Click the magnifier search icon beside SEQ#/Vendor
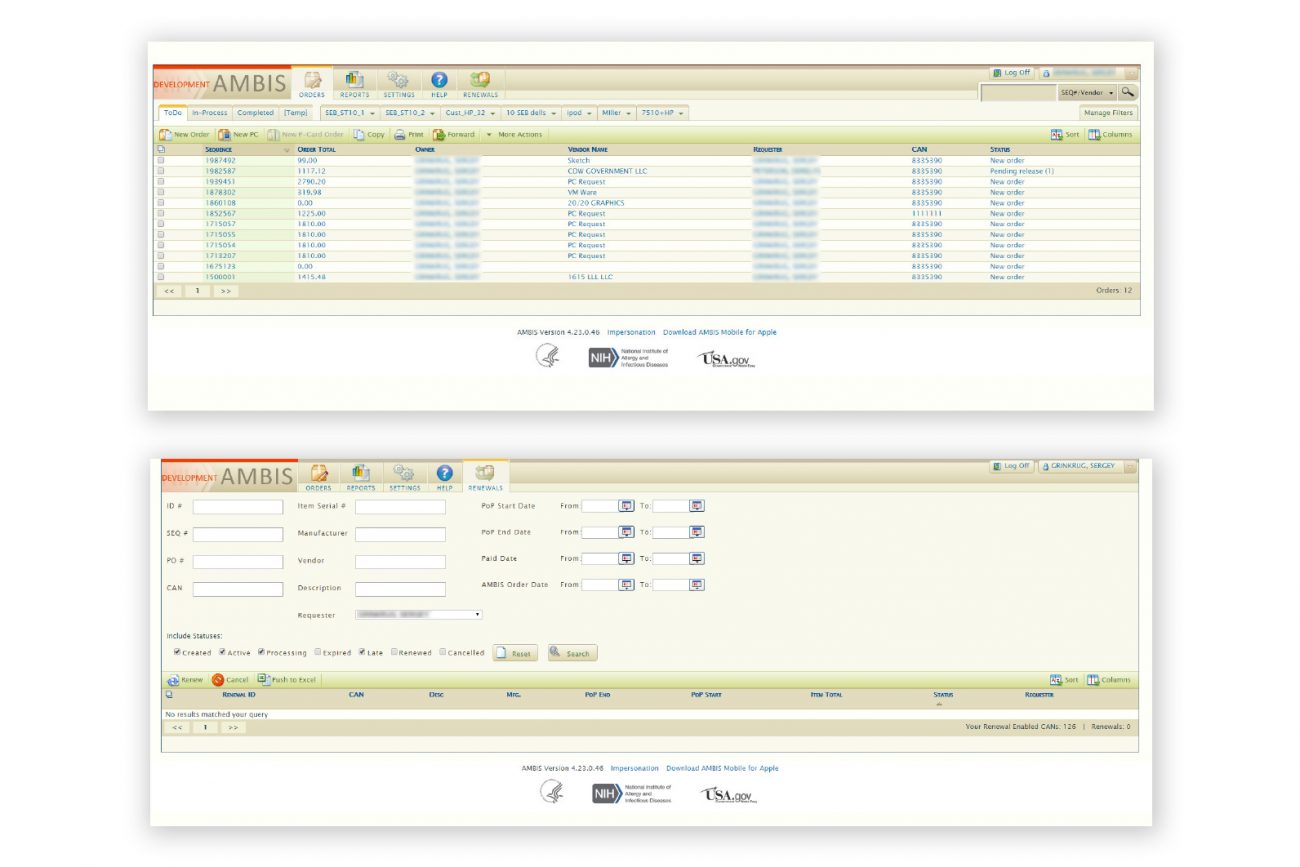The height and width of the screenshot is (867, 1300). pyautogui.click(x=1128, y=92)
